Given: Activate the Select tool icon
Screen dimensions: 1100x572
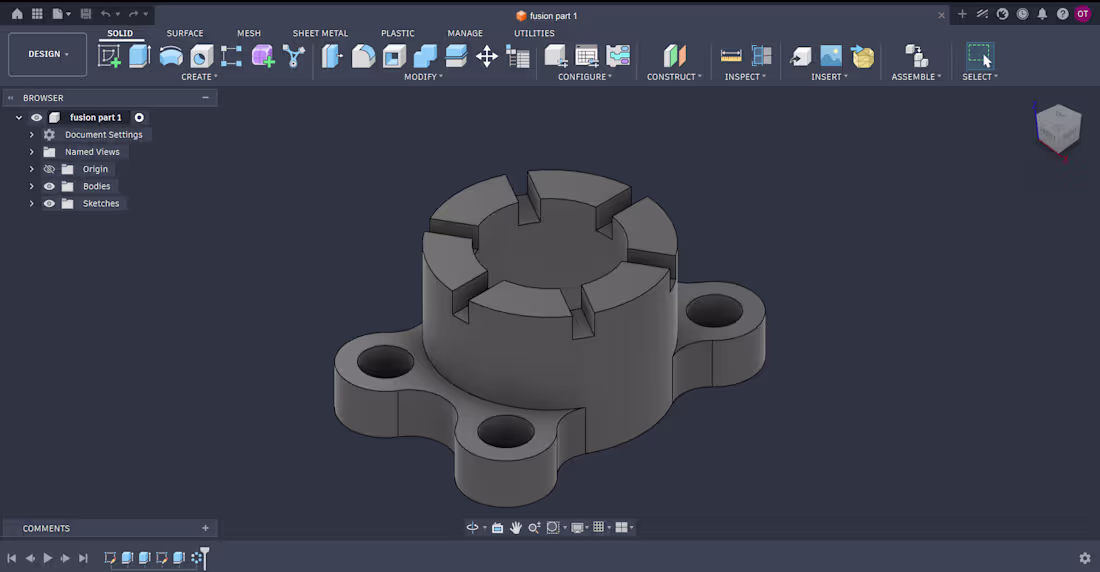Looking at the screenshot, I should [x=980, y=55].
